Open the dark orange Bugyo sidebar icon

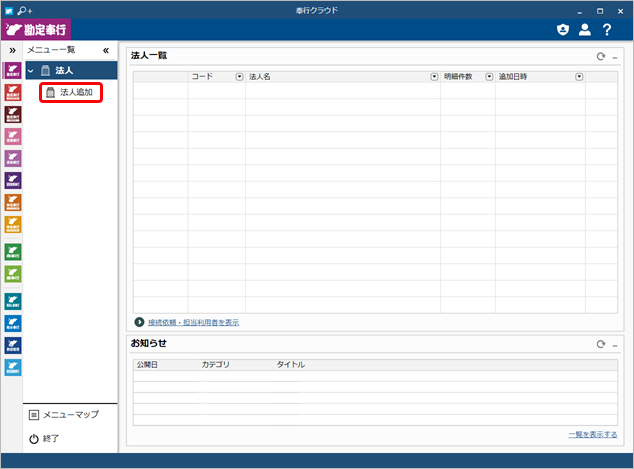tap(13, 202)
